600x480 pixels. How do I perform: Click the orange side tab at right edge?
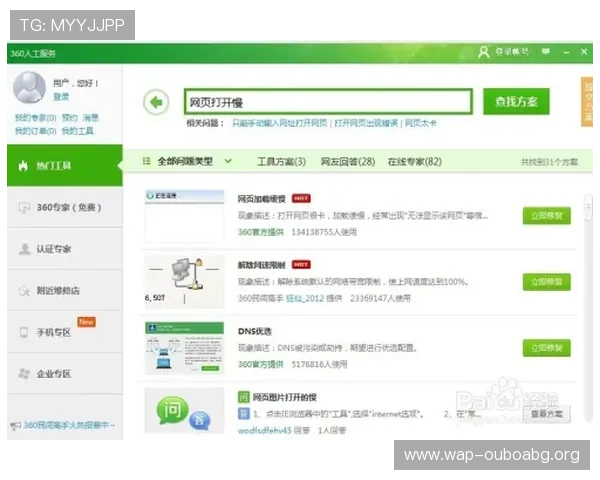click(587, 101)
